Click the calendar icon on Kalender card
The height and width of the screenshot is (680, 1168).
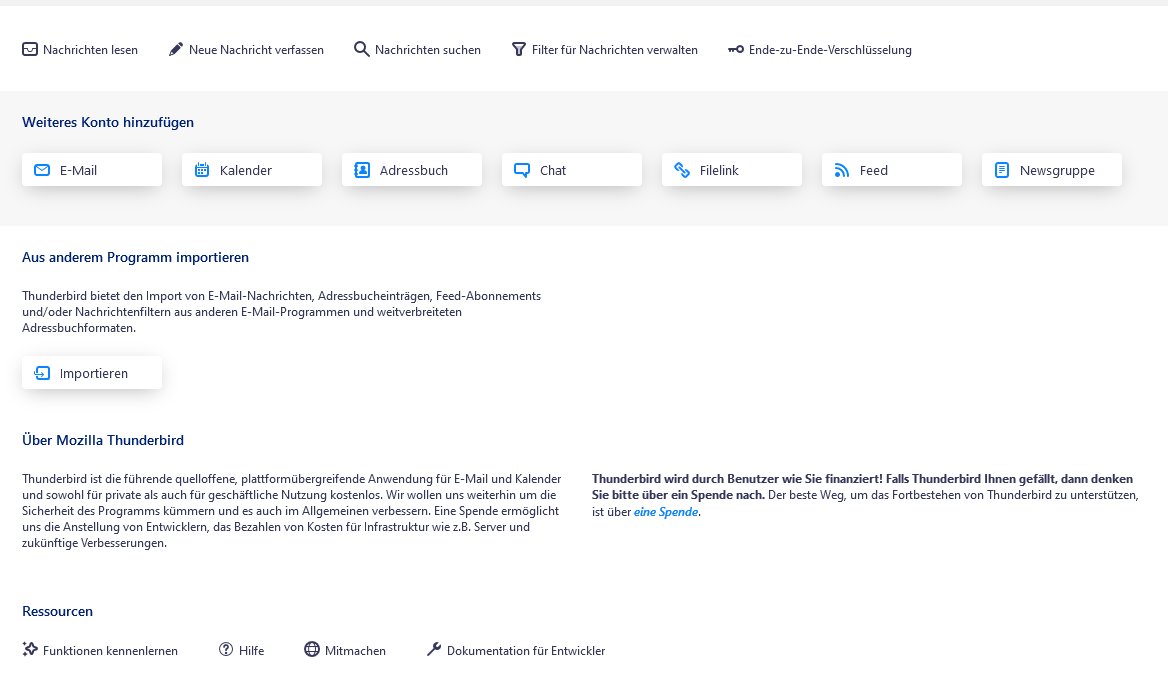pyautogui.click(x=202, y=170)
